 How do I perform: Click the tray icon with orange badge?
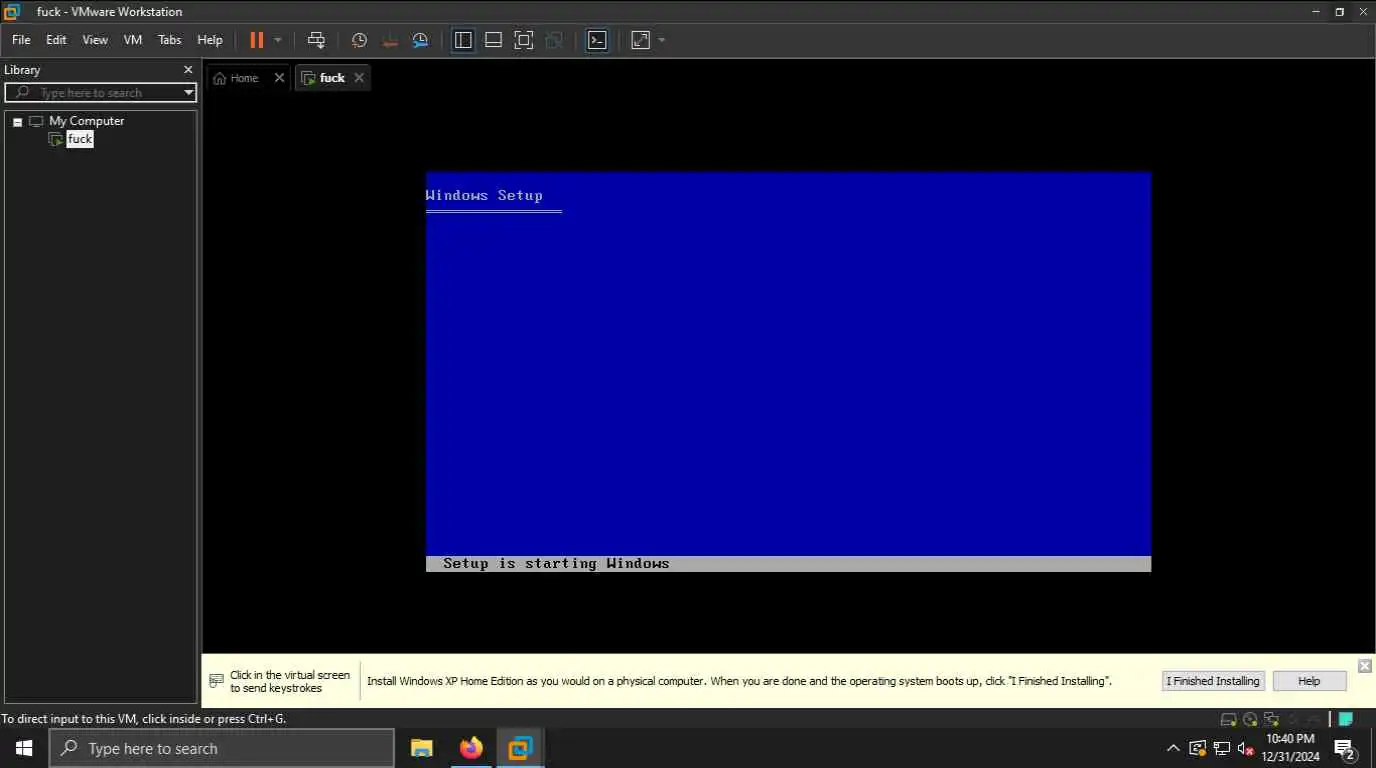[1197, 748]
